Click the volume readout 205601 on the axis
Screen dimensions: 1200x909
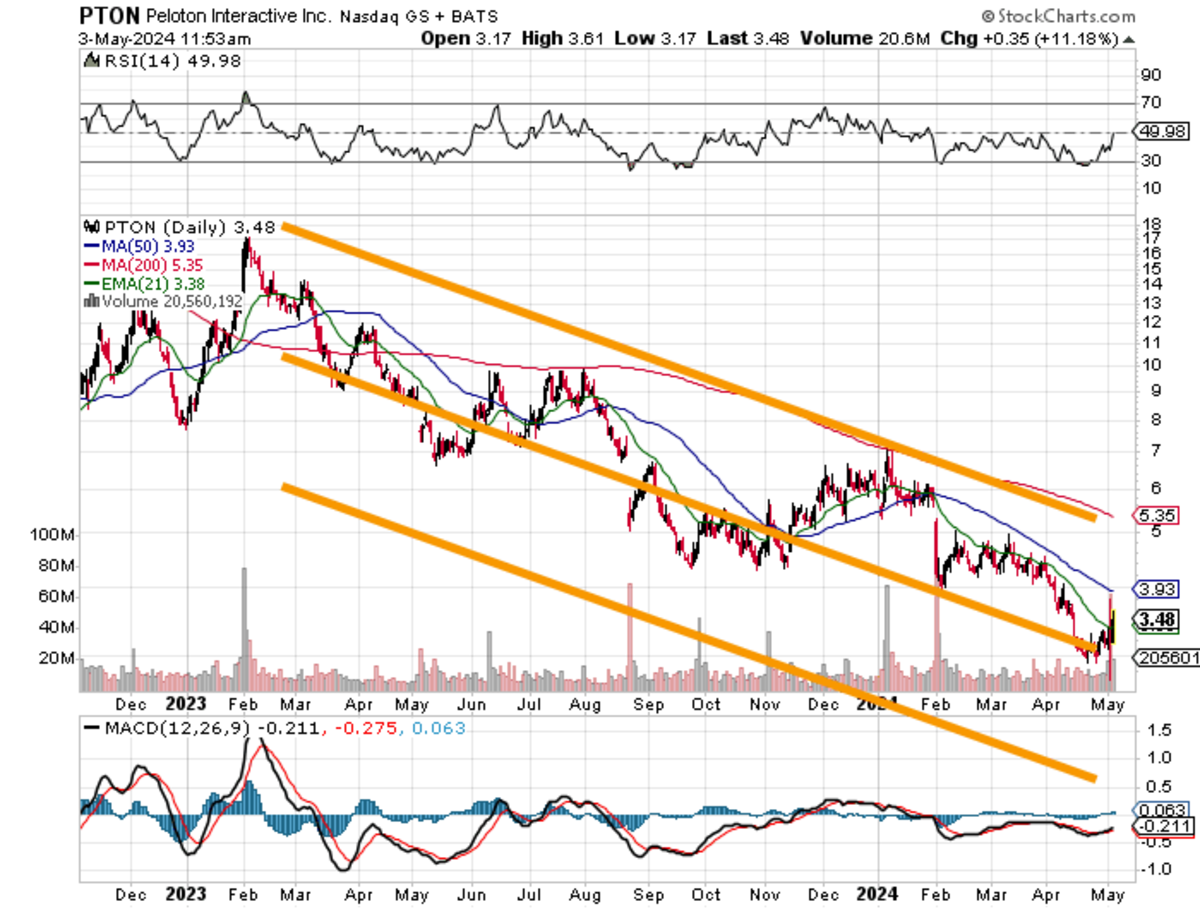pos(1167,657)
